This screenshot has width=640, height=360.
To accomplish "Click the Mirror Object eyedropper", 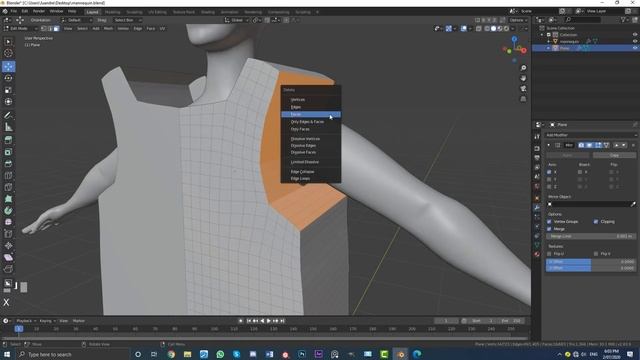I will pyautogui.click(x=633, y=204).
